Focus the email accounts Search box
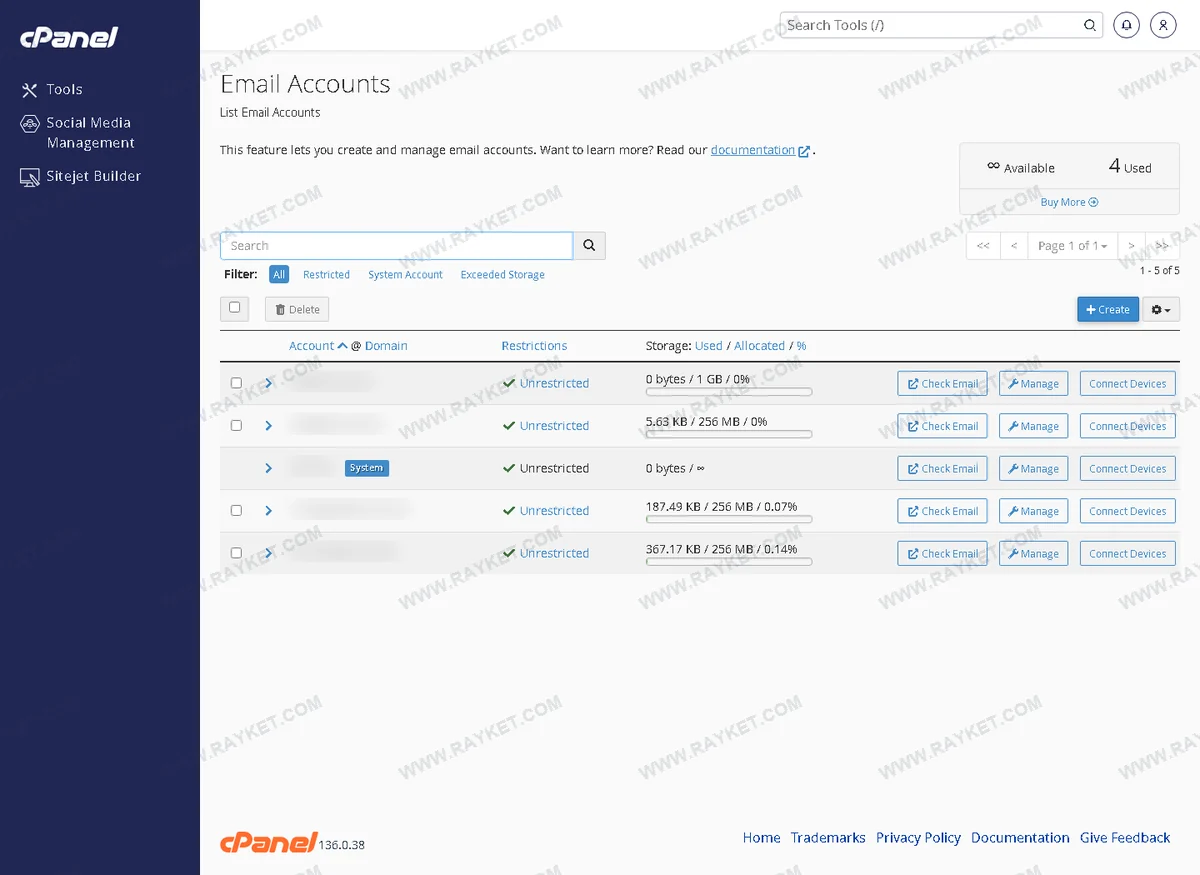Image resolution: width=1200 pixels, height=875 pixels. pyautogui.click(x=397, y=245)
